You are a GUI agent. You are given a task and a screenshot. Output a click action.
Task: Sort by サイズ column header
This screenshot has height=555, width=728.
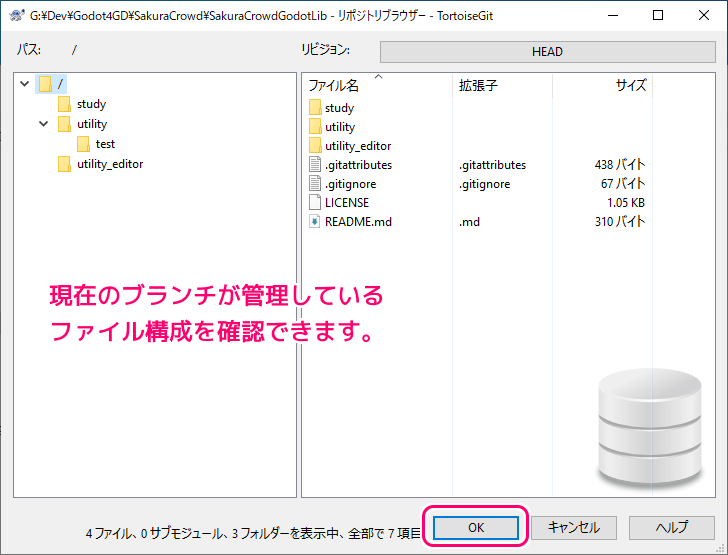pyautogui.click(x=602, y=85)
